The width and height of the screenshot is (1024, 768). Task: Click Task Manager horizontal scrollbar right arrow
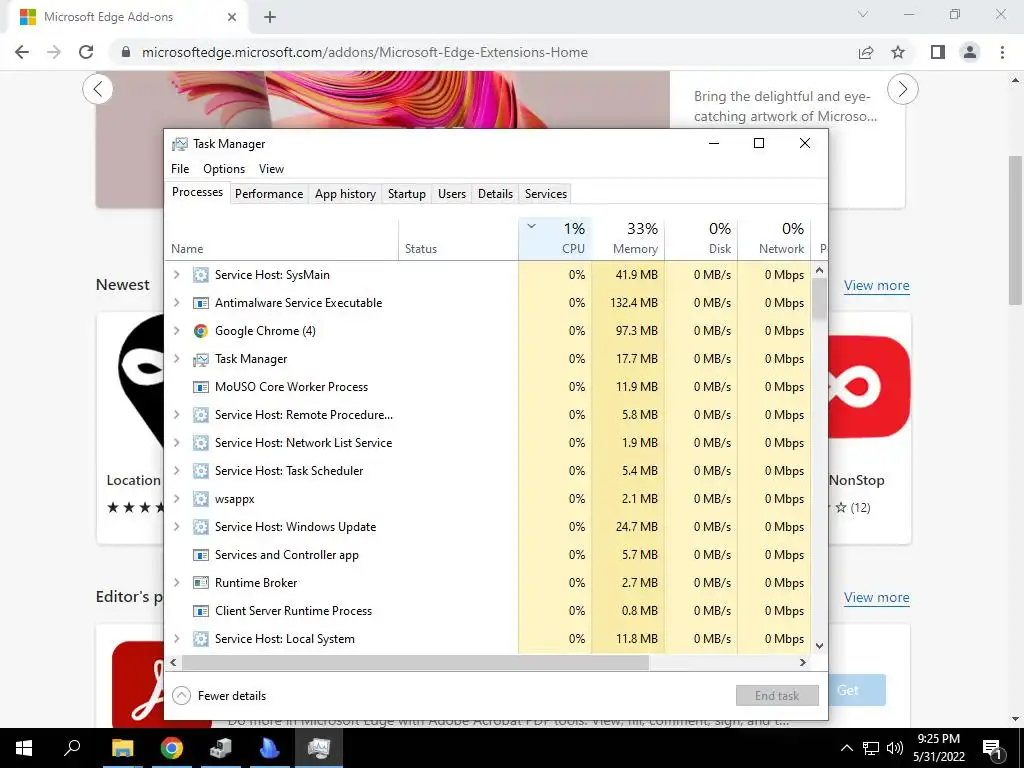point(803,662)
